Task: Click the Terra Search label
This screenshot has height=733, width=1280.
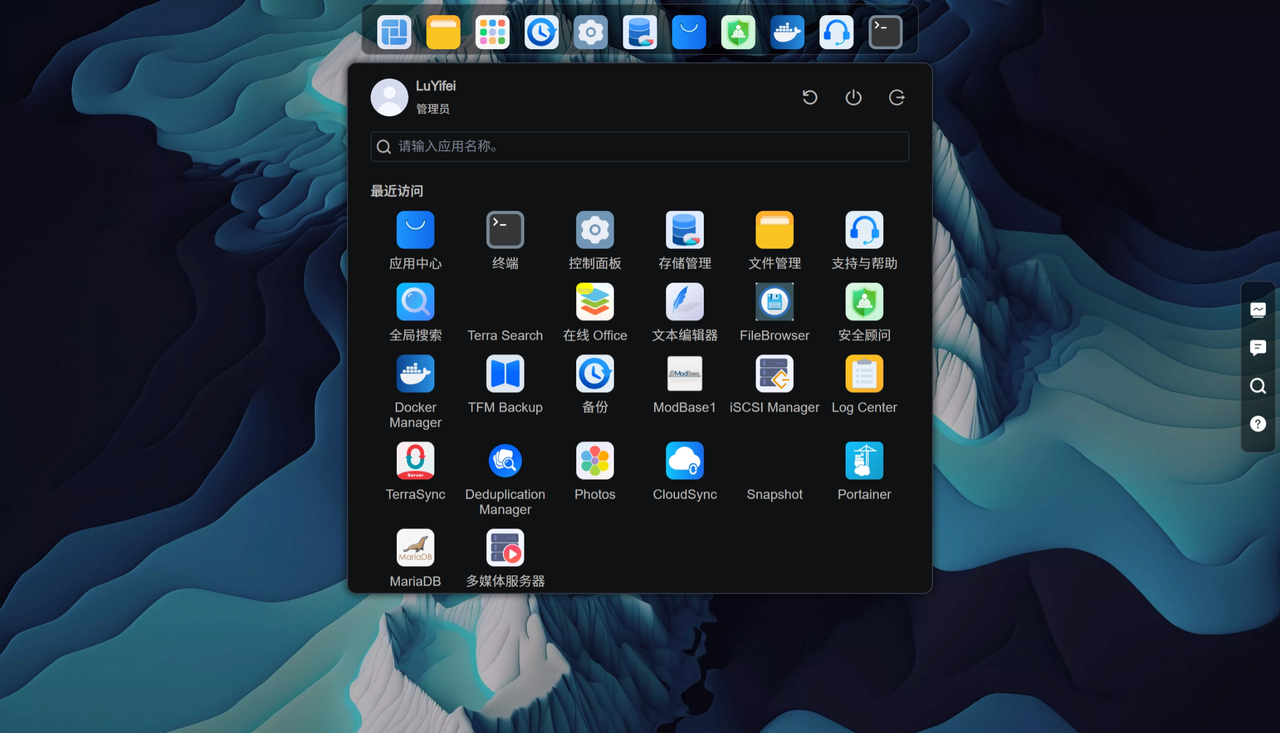Action: click(x=505, y=336)
